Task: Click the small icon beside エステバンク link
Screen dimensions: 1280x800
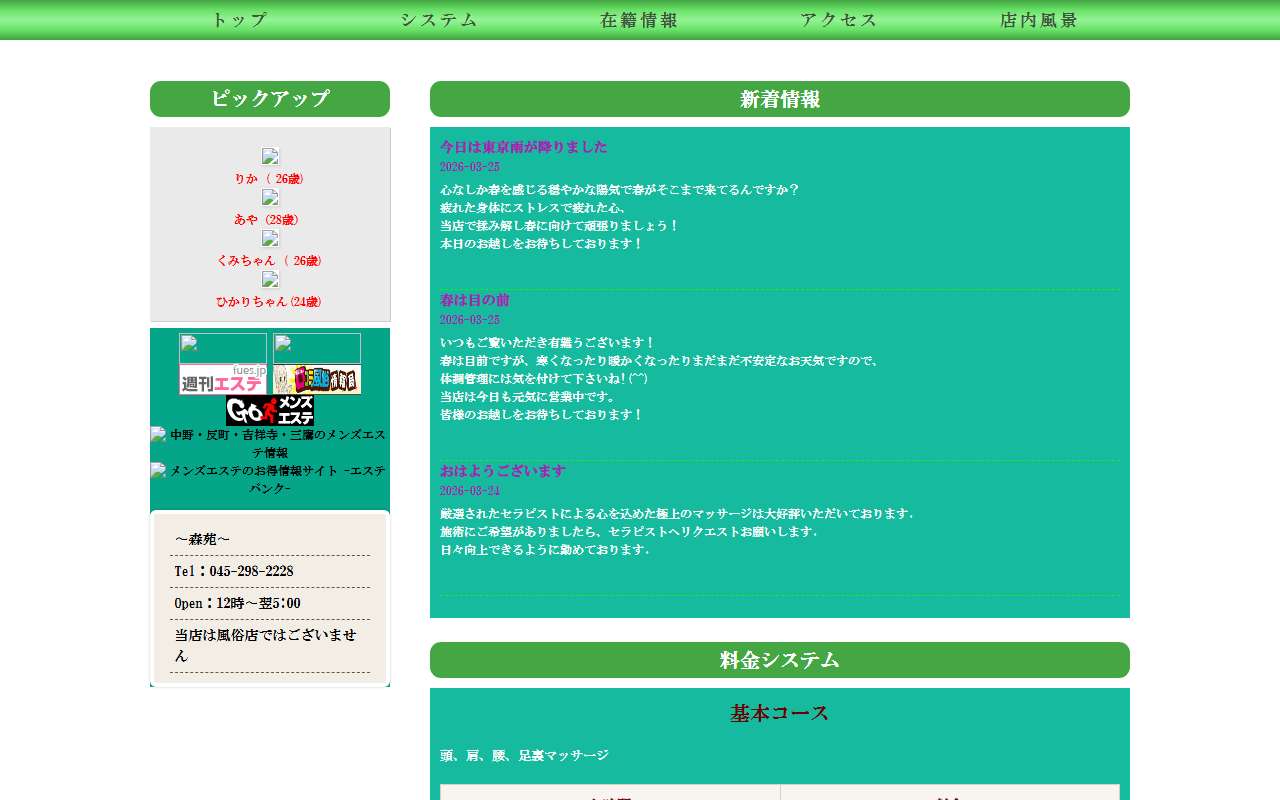Action: coord(158,470)
